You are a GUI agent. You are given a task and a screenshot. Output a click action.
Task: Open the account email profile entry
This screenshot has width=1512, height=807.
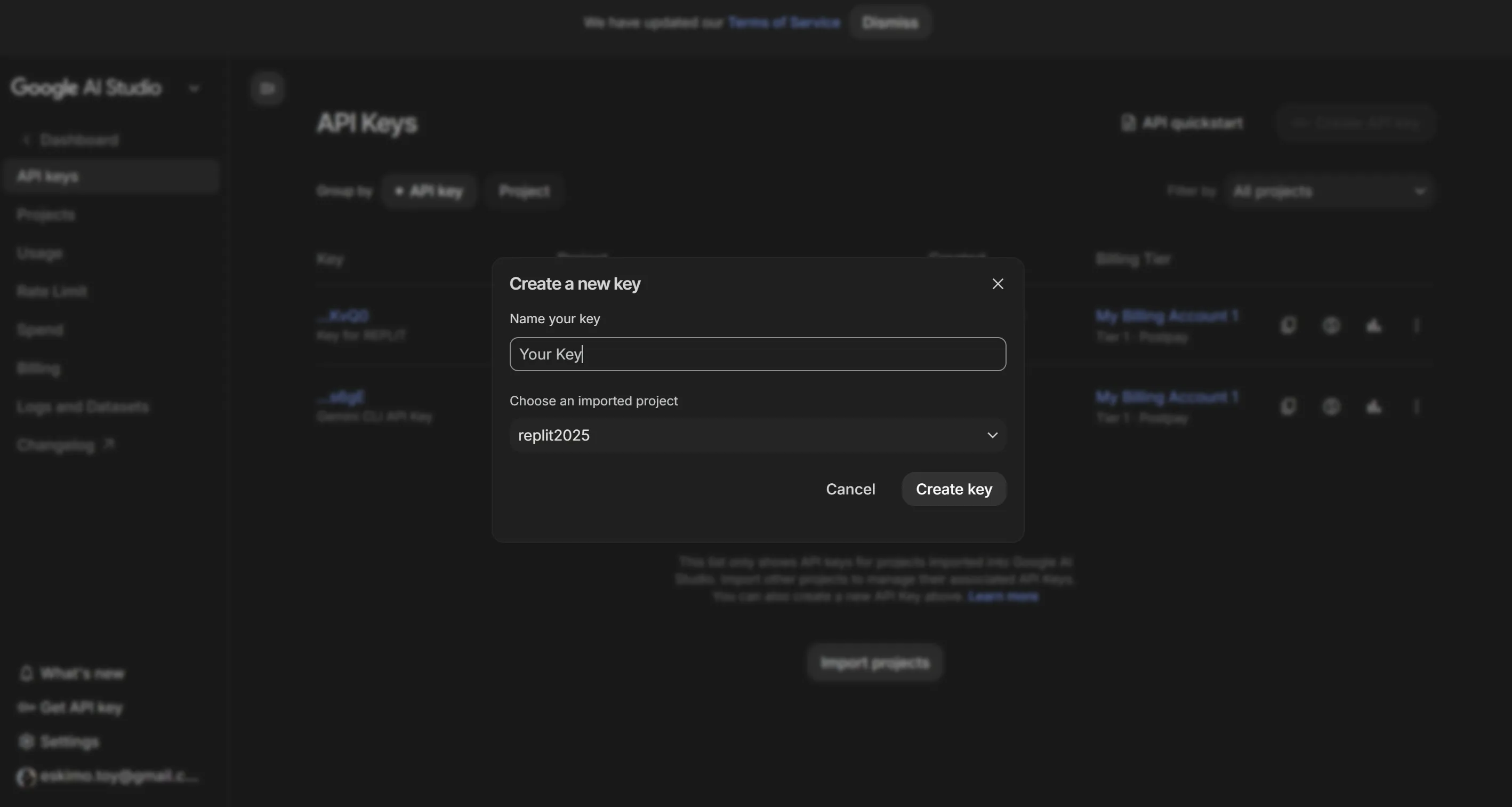click(109, 777)
